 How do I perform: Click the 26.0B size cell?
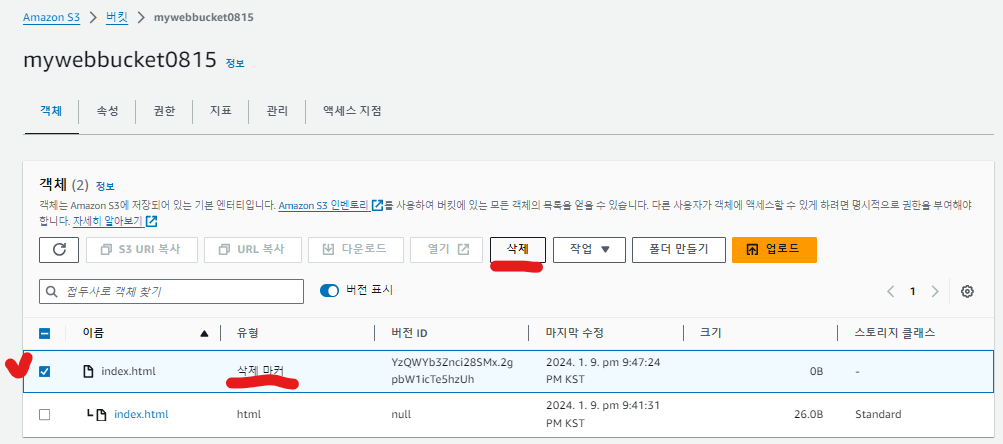[808, 415]
